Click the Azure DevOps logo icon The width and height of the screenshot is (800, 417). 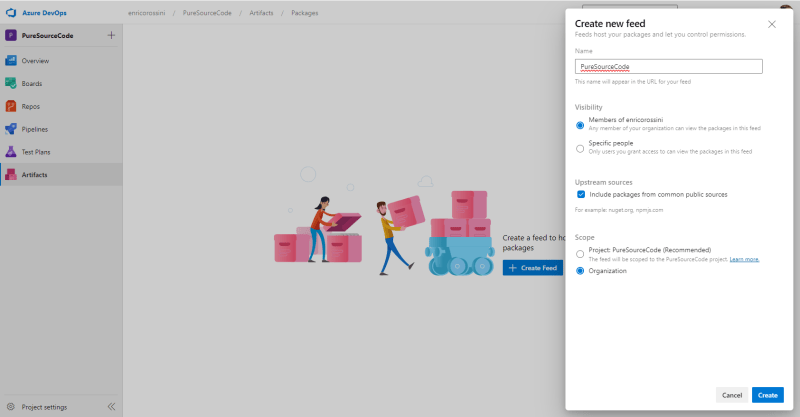[x=11, y=13]
